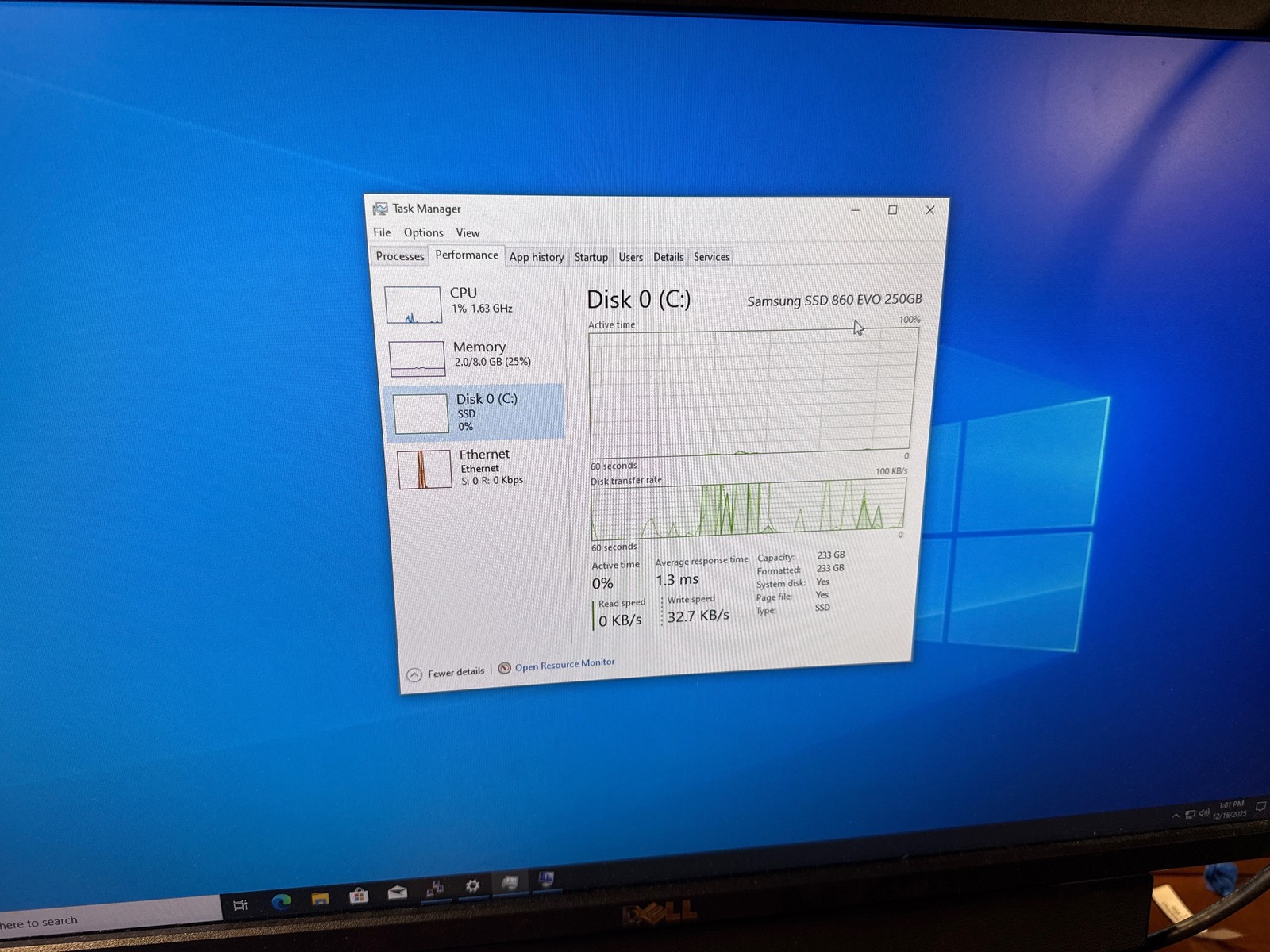The image size is (1270, 952).
Task: Select the Disk 0 (C:) sidebar item
Action: [x=475, y=413]
